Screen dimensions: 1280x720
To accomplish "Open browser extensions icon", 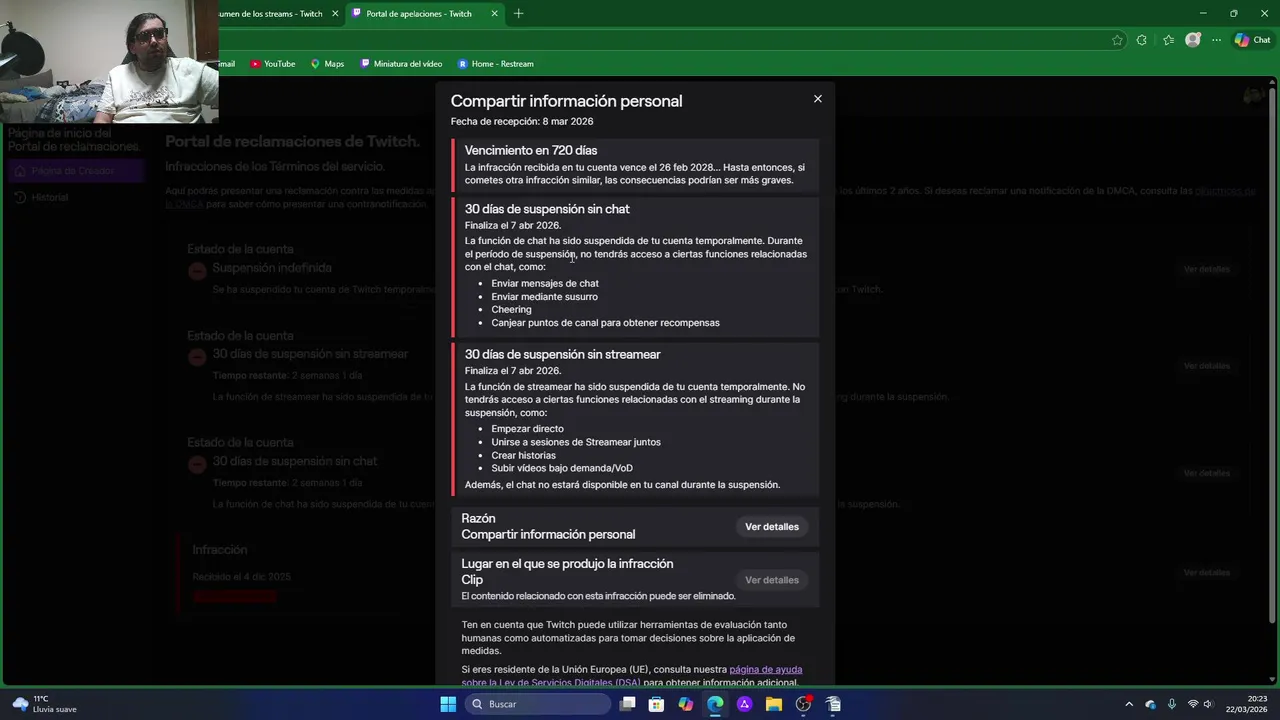I will click(x=1142, y=40).
